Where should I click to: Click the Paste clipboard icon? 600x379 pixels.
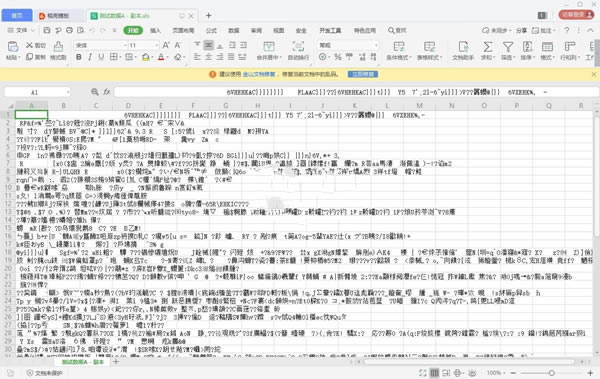coord(13,47)
